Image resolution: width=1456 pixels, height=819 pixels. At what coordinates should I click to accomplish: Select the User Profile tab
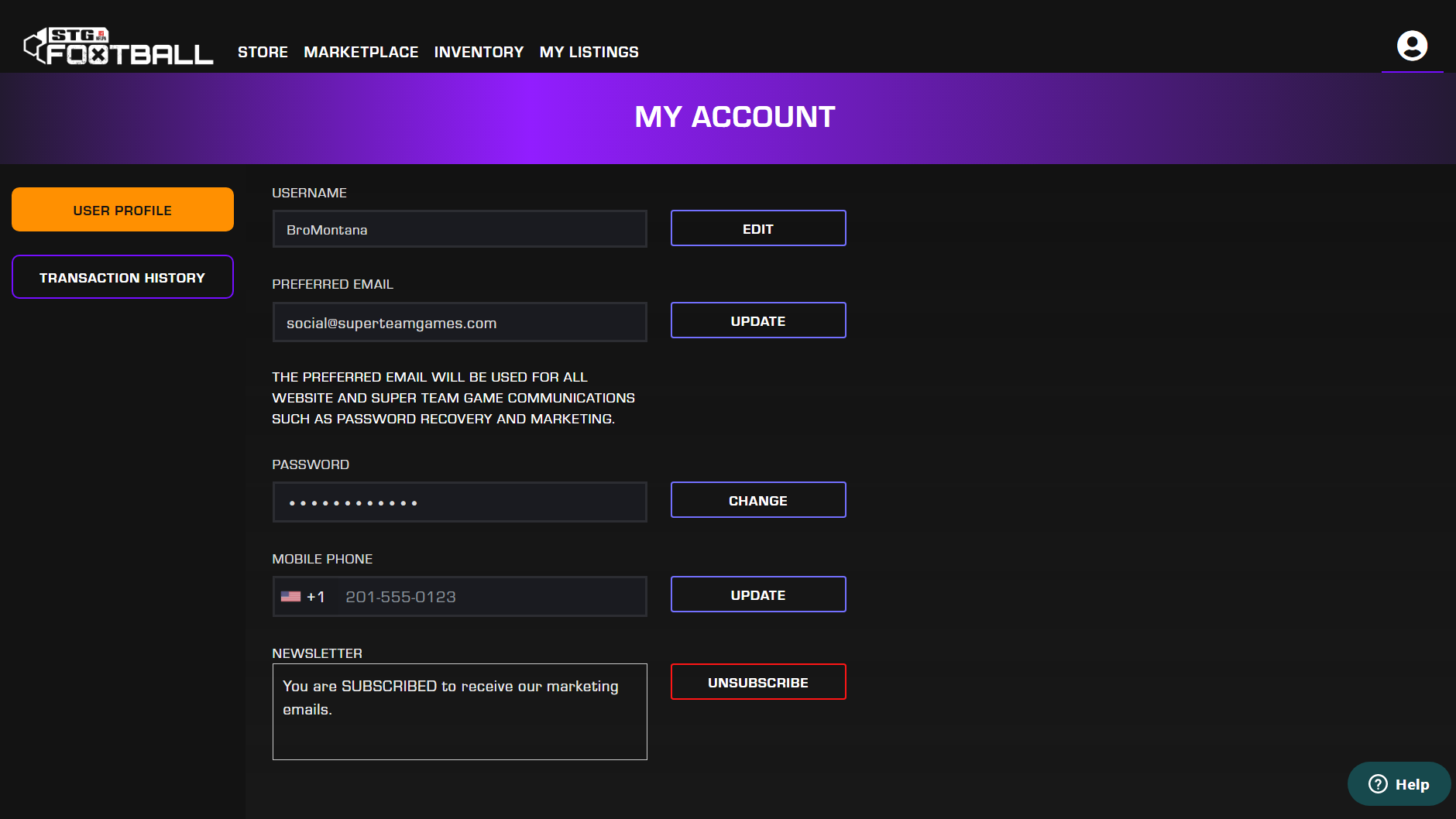[122, 210]
